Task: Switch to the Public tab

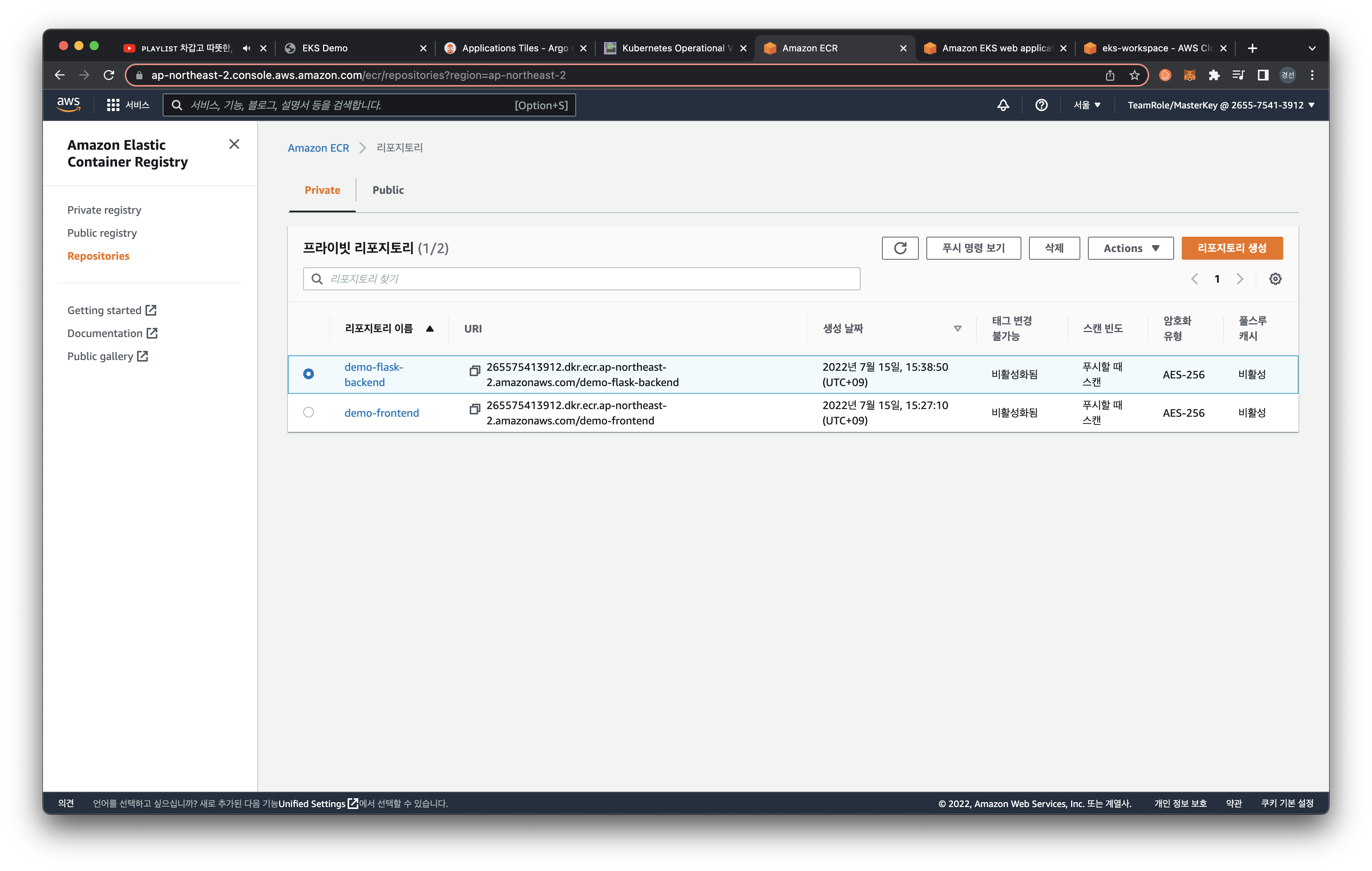Action: tap(388, 190)
